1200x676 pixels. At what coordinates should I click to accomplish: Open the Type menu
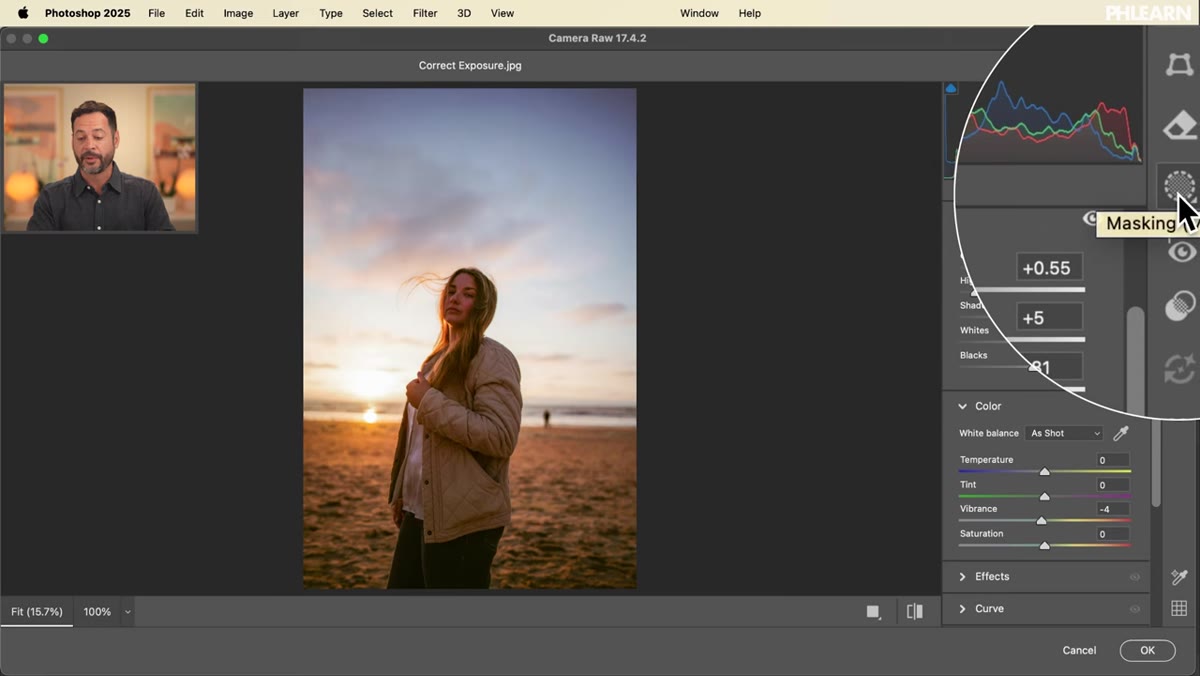coord(331,13)
